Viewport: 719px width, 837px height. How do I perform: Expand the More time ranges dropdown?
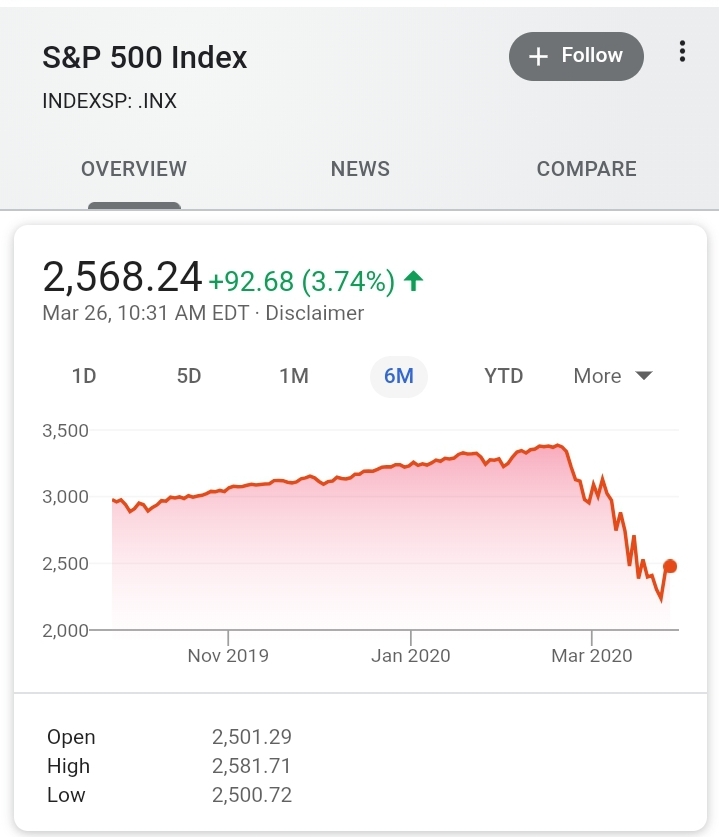click(x=613, y=376)
